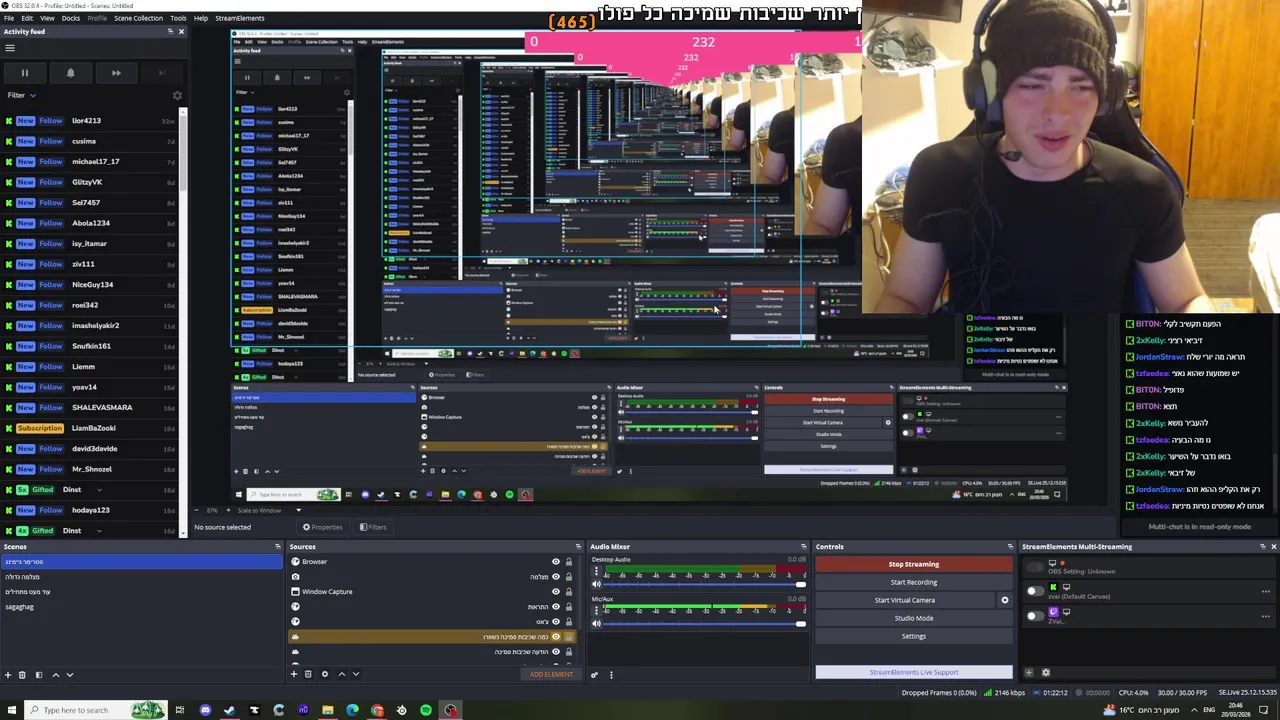Skip current alert with fast-forward icon
This screenshot has height=720, width=1280.
(116, 73)
